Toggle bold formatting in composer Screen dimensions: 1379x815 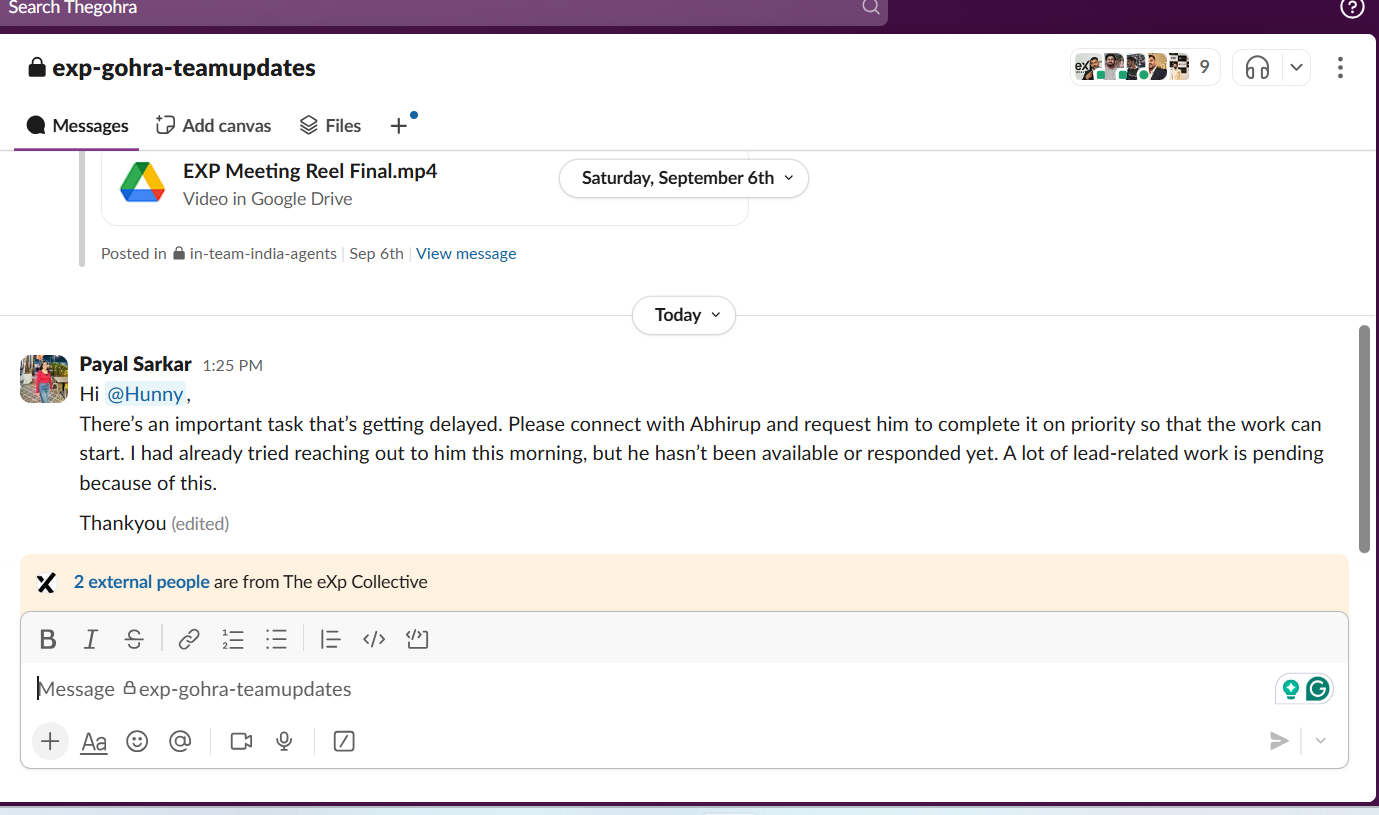[47, 639]
